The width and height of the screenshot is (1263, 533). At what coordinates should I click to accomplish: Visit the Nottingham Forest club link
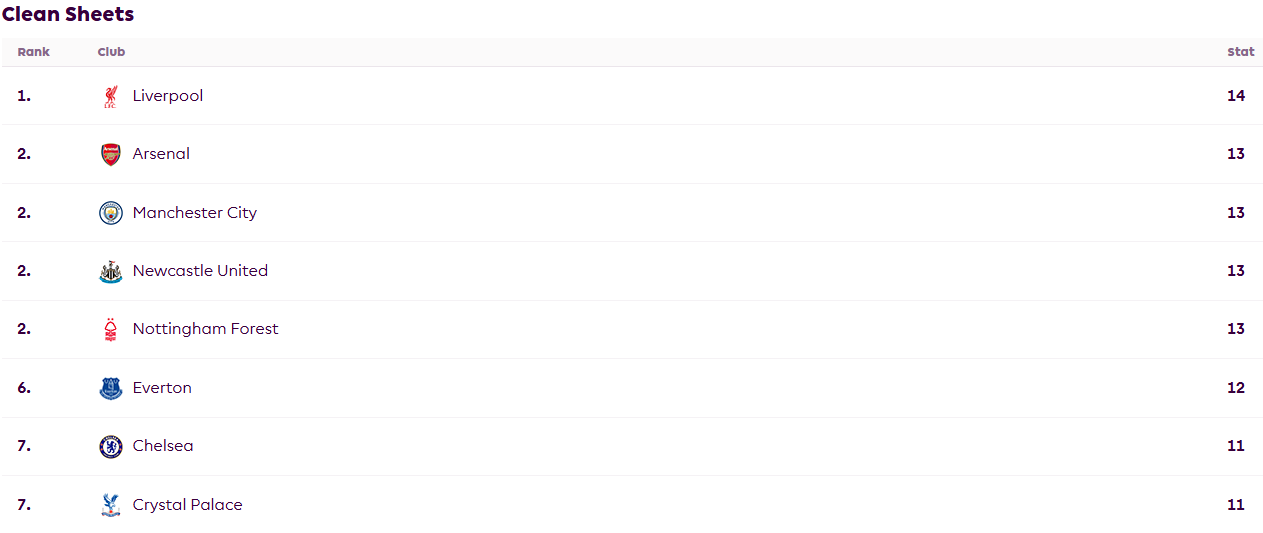206,329
